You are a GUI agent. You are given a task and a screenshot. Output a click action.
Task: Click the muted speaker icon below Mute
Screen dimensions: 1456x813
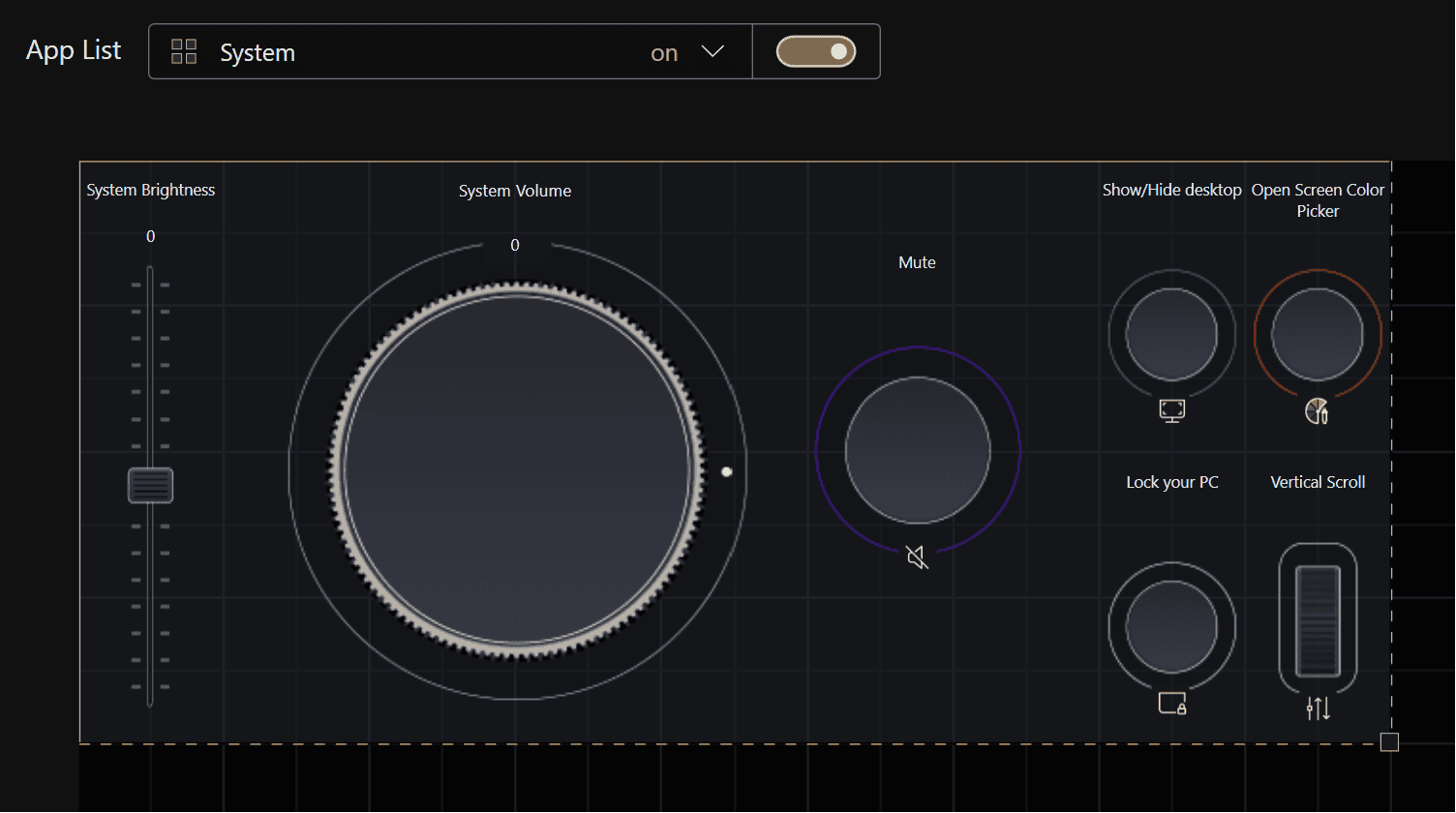click(x=917, y=557)
